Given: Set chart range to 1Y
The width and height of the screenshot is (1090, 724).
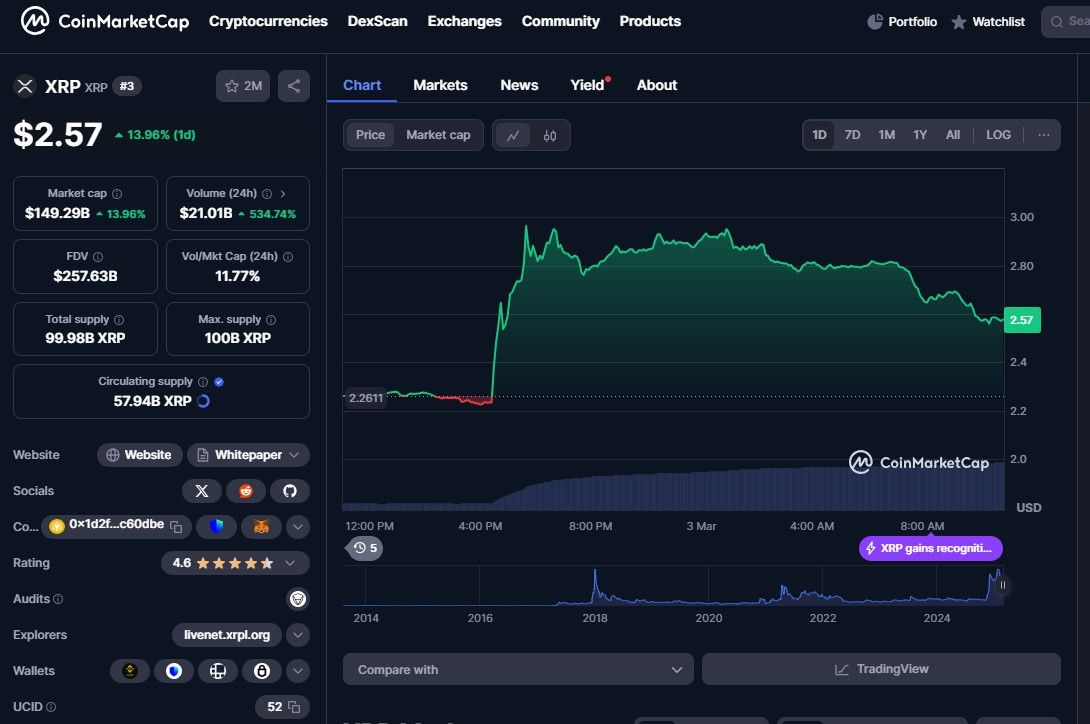Looking at the screenshot, I should (920, 135).
